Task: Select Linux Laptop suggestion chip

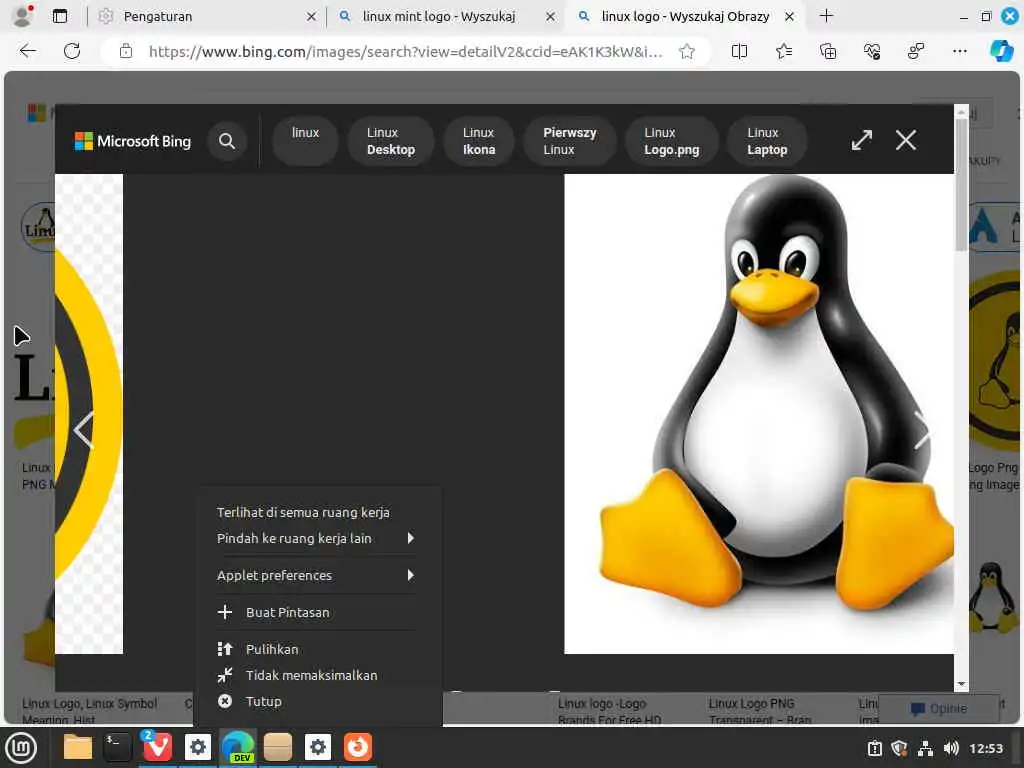Action: [767, 141]
